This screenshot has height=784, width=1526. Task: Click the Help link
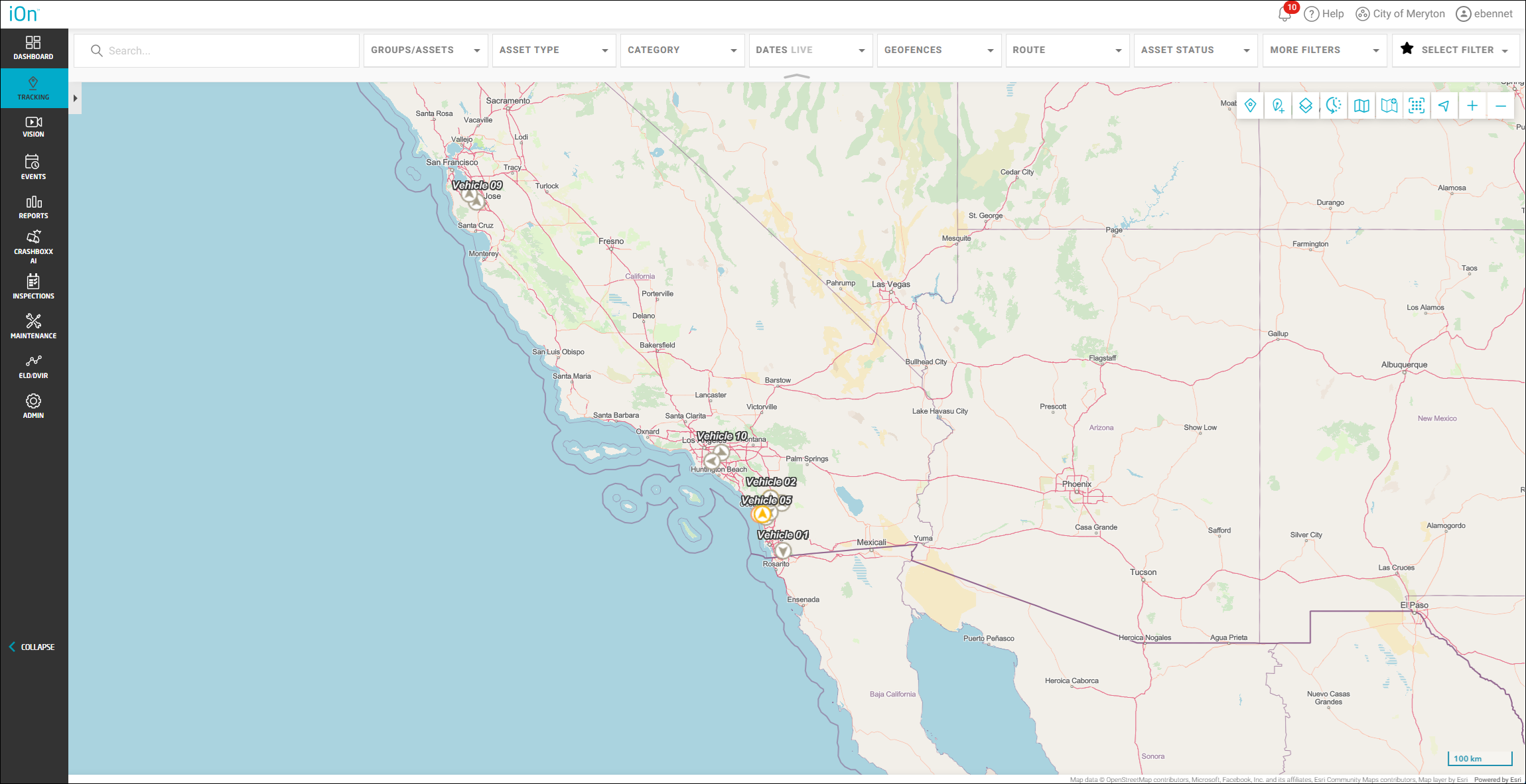point(1324,14)
